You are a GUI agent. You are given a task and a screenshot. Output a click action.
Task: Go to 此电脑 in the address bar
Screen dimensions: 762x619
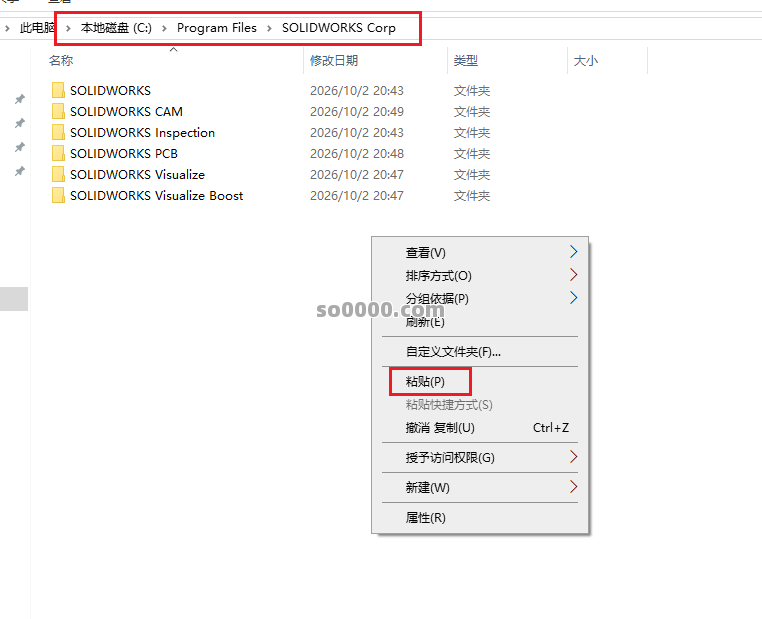[37, 28]
